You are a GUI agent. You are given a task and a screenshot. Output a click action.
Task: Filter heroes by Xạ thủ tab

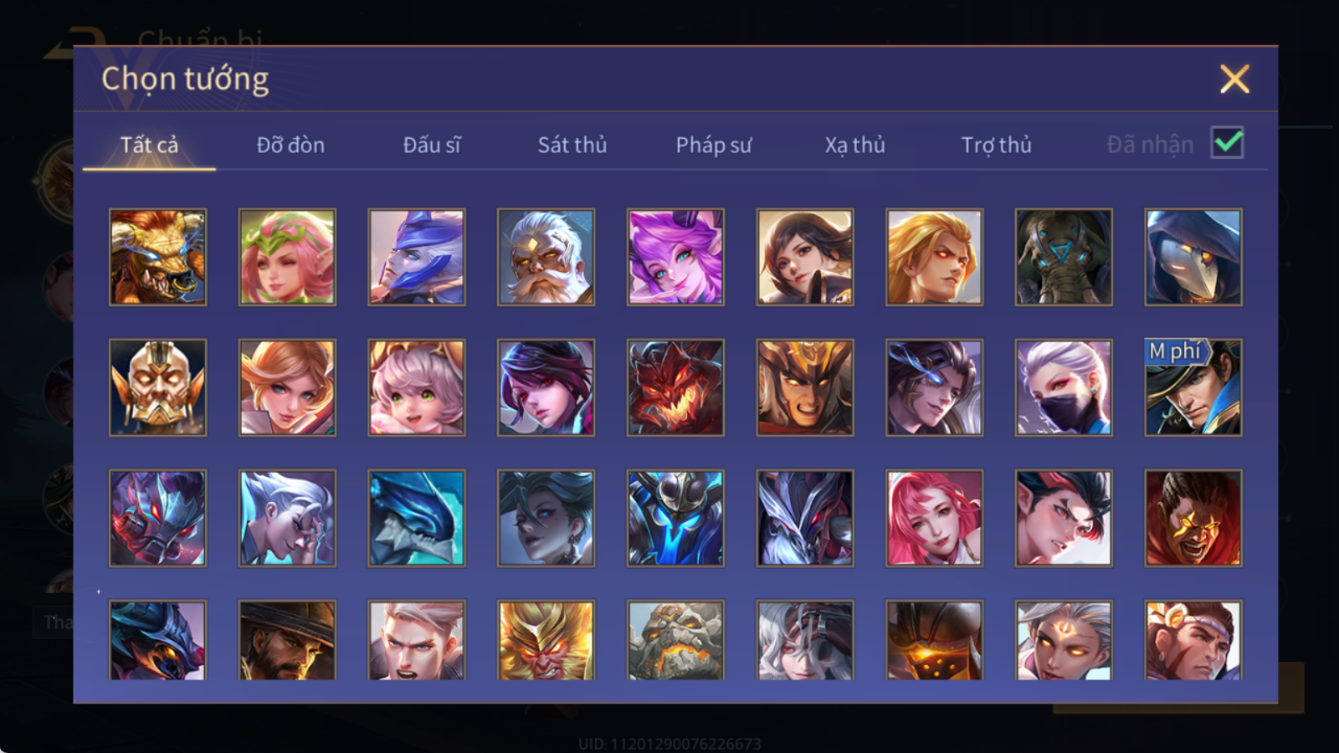pos(855,145)
